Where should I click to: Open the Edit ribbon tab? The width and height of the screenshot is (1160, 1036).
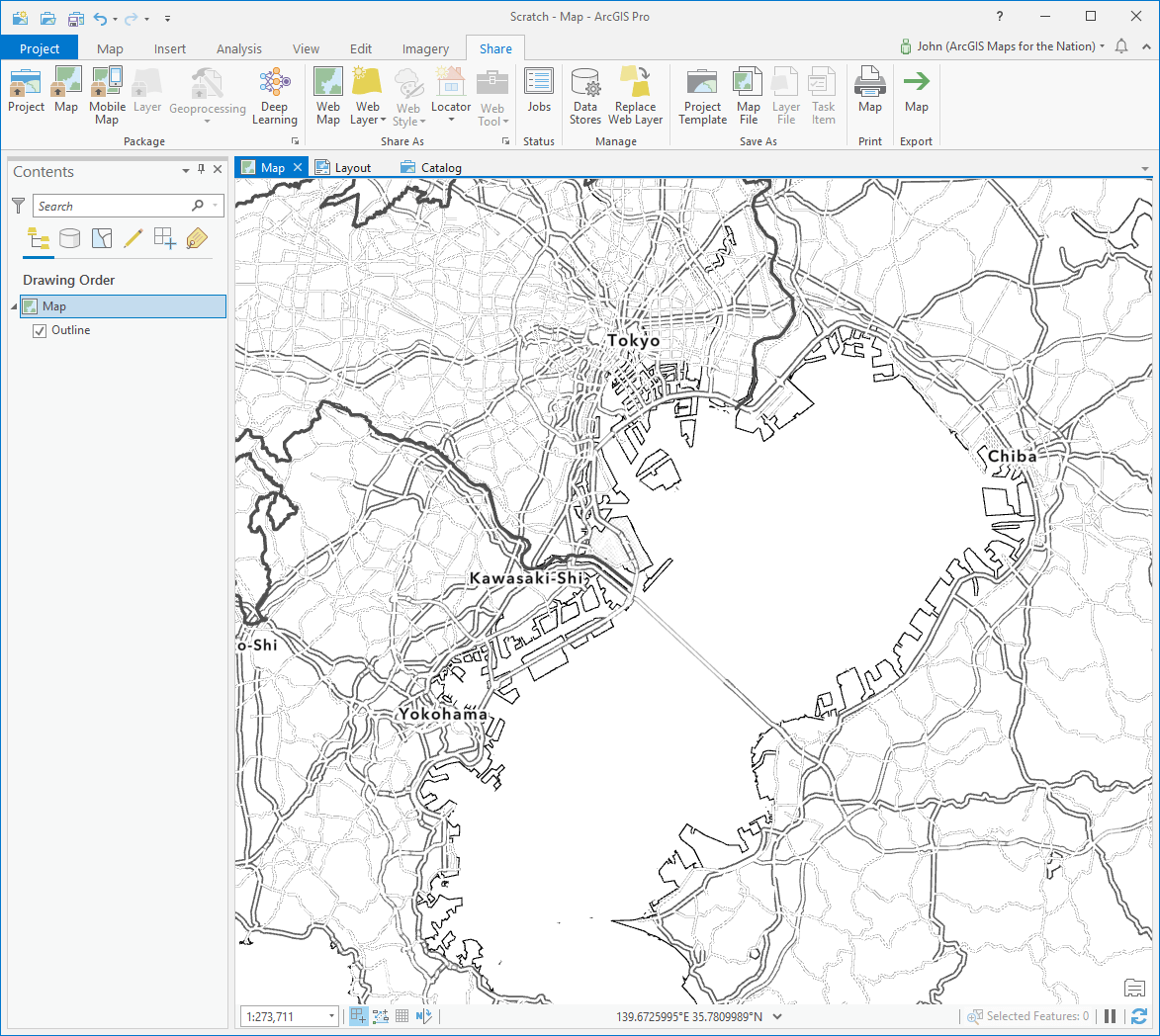click(361, 48)
